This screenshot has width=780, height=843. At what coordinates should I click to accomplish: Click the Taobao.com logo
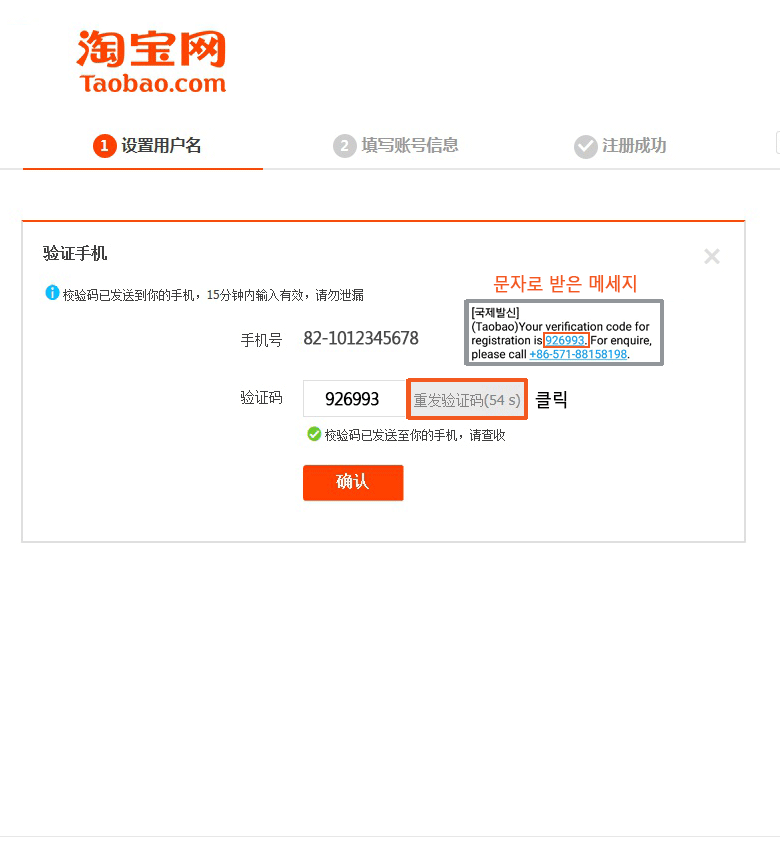point(151,61)
